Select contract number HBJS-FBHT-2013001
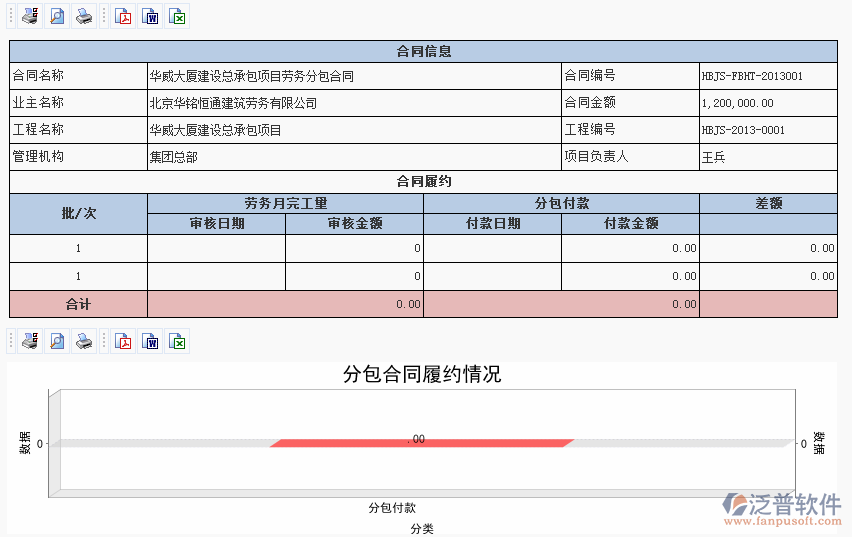Image resolution: width=852 pixels, height=537 pixels. point(752,76)
